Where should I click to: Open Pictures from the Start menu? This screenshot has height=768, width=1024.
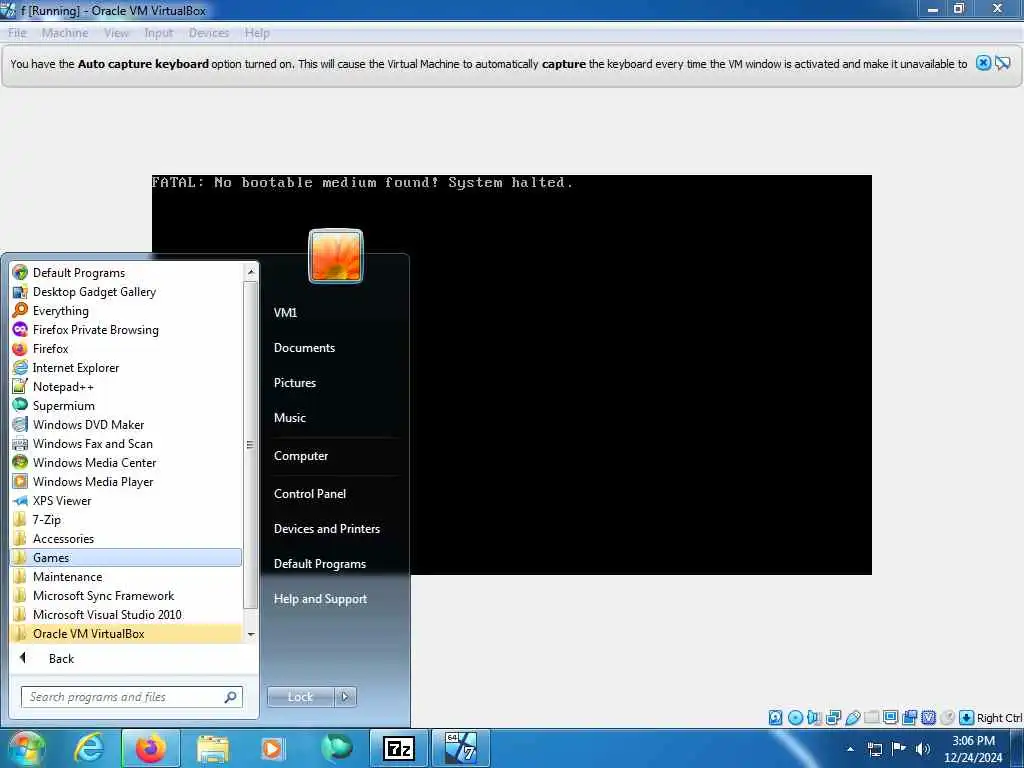tap(295, 383)
